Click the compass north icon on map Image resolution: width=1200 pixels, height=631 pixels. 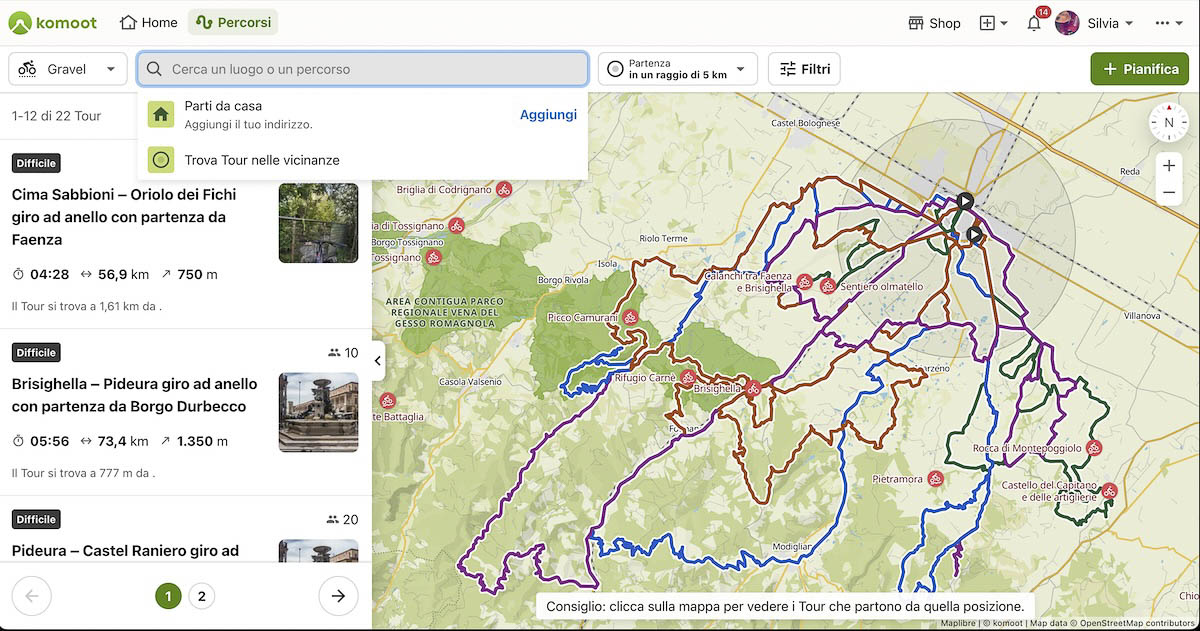tap(1168, 123)
